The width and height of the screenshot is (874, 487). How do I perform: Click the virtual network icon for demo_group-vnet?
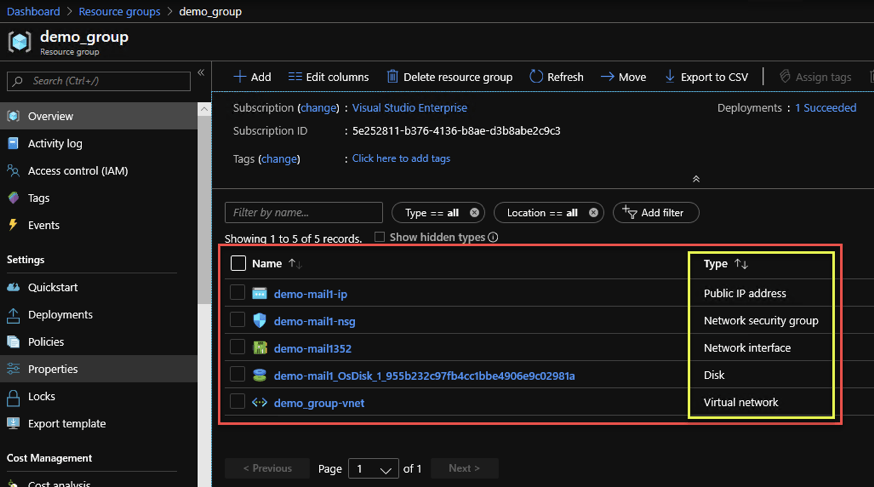click(259, 402)
